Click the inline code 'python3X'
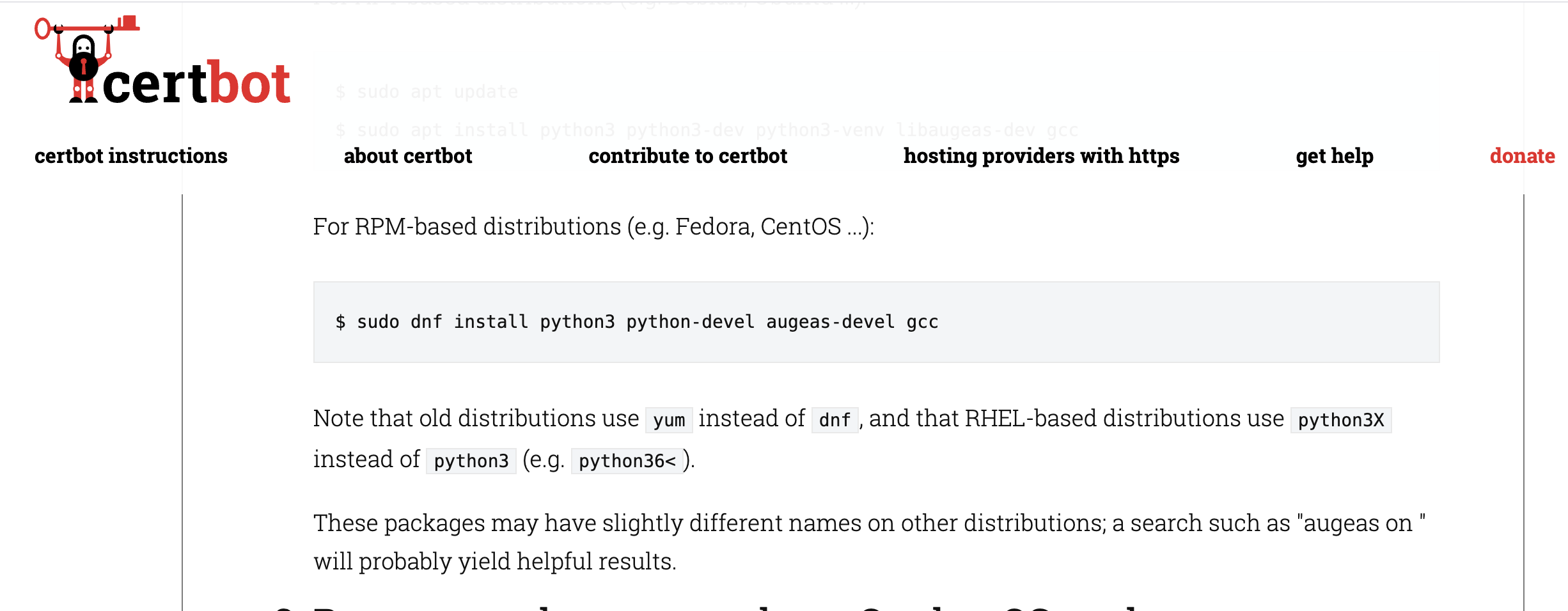This screenshot has width=1568, height=611. click(1341, 420)
